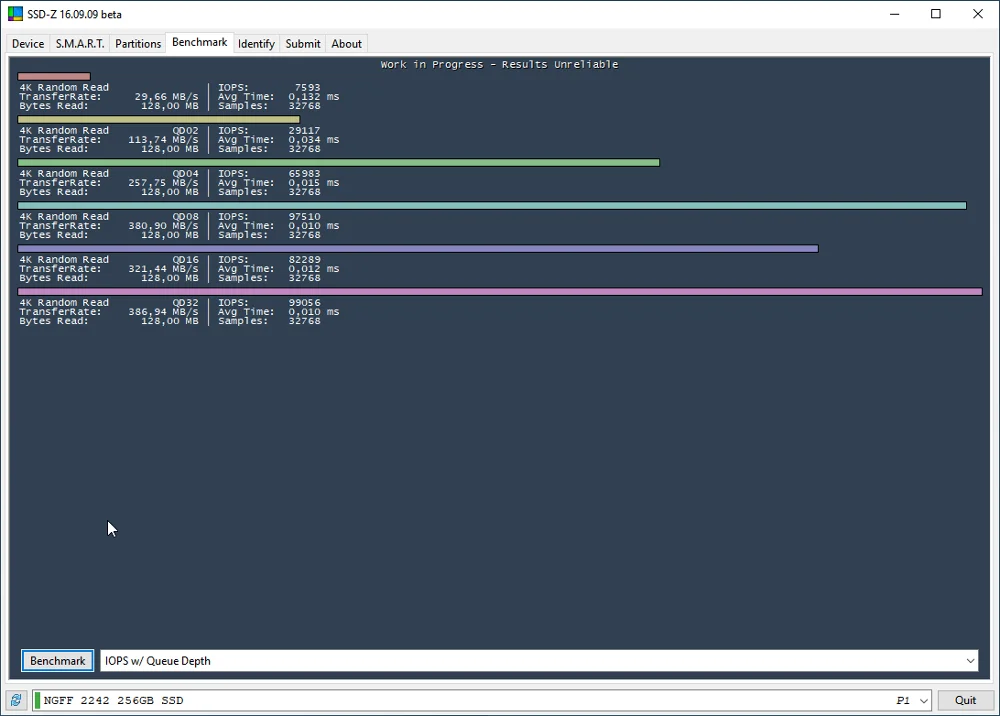The image size is (1000, 716).
Task: Click the purple QD16 result bar
Action: 418,249
